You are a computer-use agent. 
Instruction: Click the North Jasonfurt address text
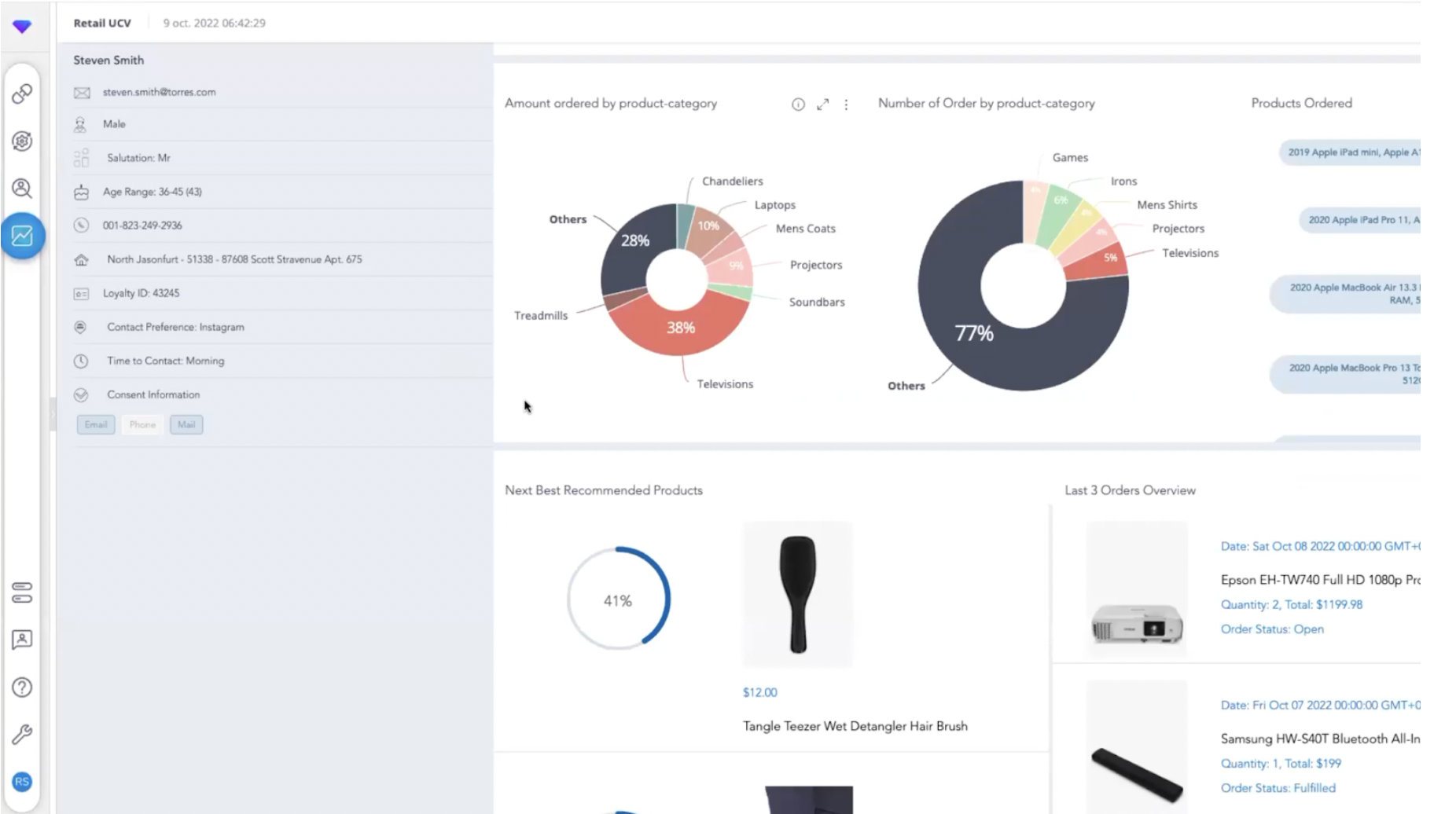coord(234,259)
